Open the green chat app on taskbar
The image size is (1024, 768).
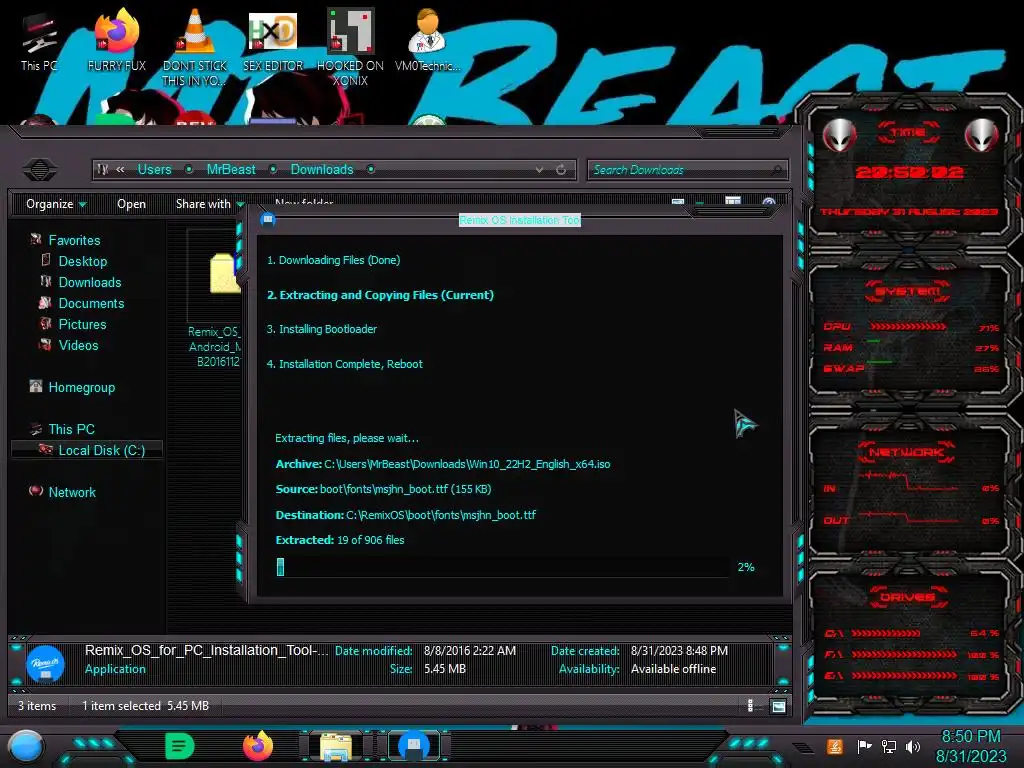[180, 746]
